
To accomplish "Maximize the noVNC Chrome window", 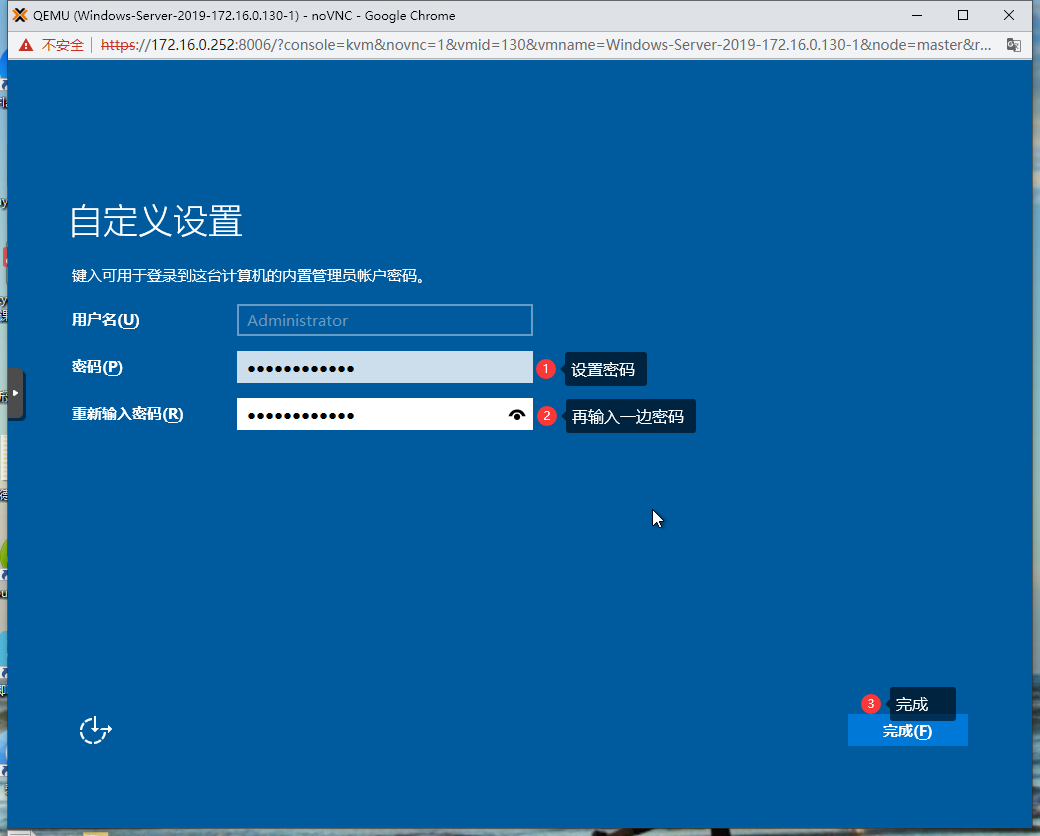I will (963, 15).
